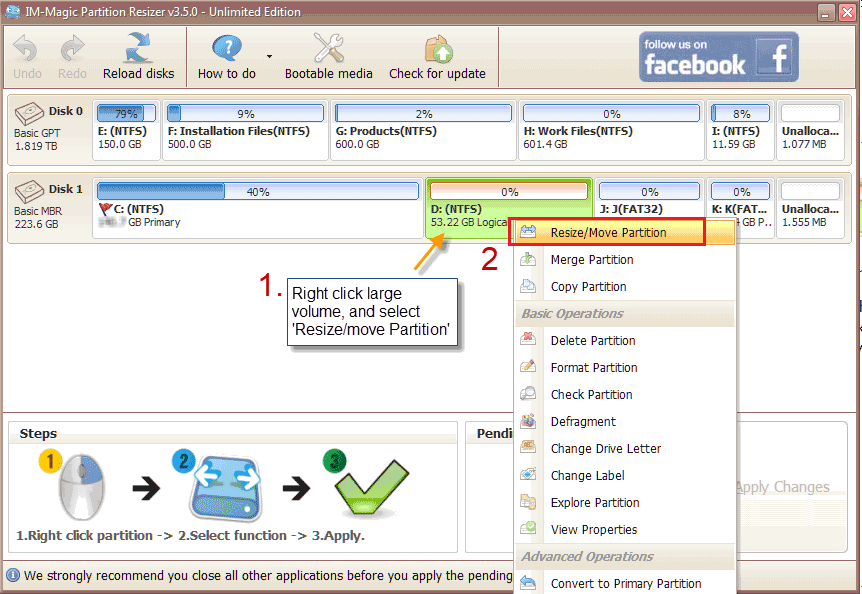The image size is (862, 594).
Task: Click the C: partition 40% usage bar
Action: pos(258,191)
